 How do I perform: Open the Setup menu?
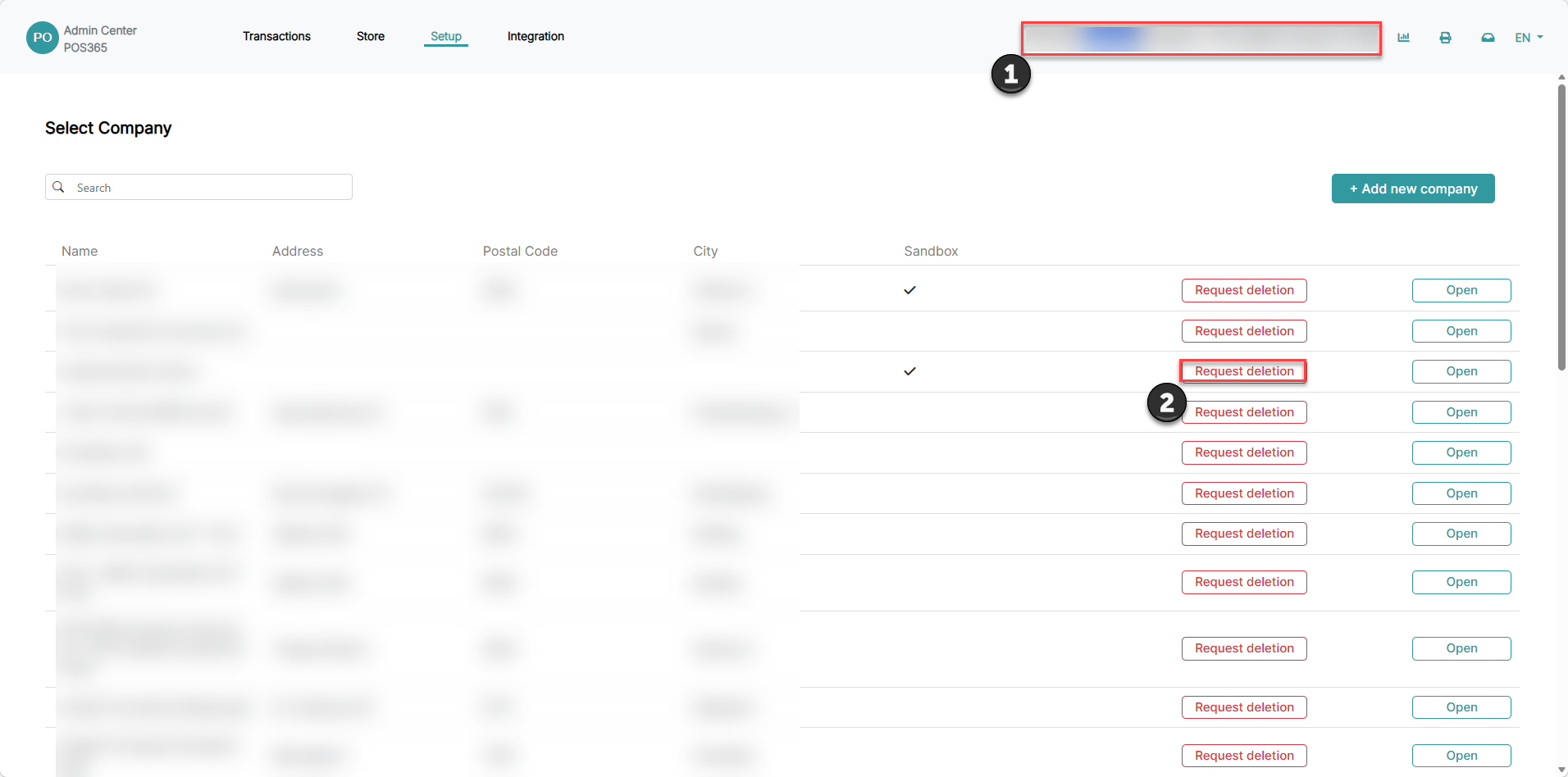446,36
